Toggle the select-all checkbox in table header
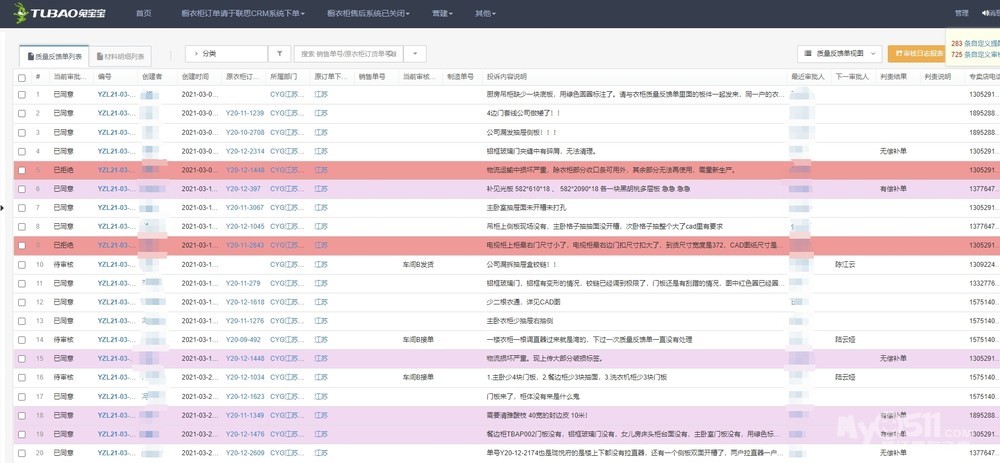The image size is (1000, 463). [x=22, y=76]
